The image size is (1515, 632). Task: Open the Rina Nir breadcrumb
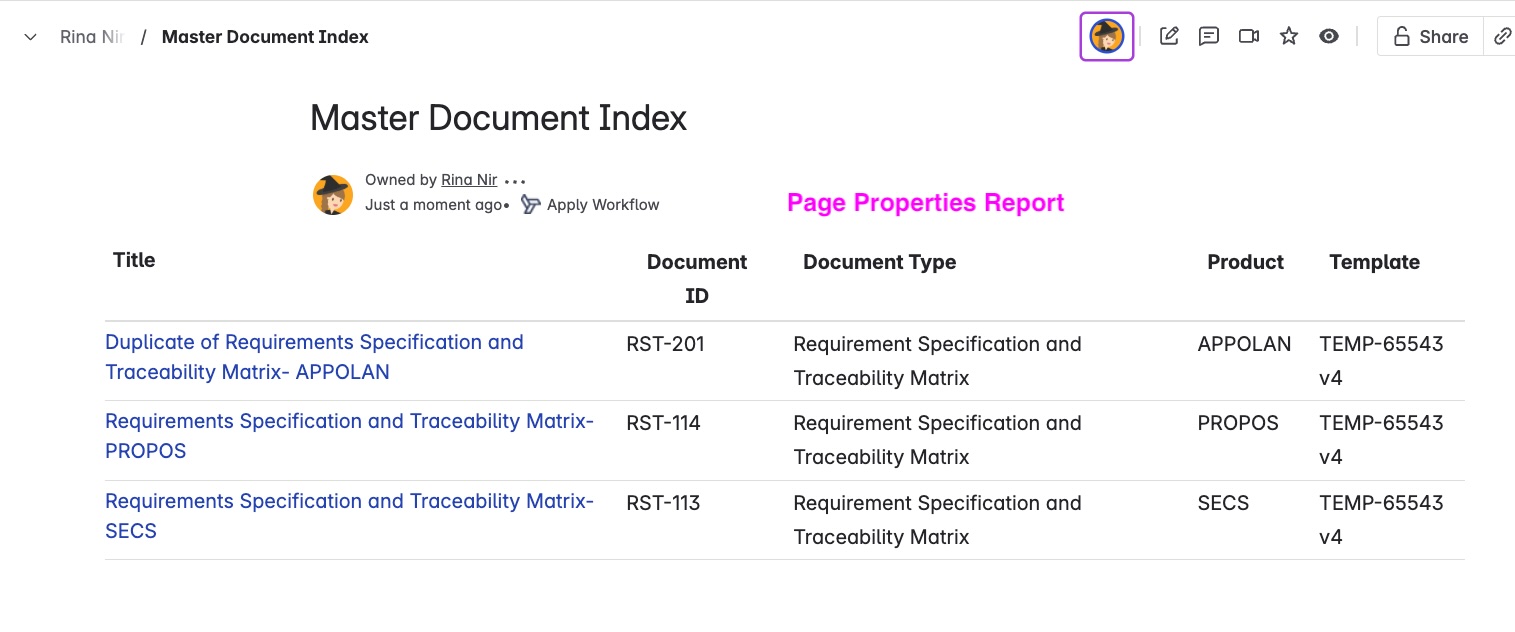coord(92,37)
